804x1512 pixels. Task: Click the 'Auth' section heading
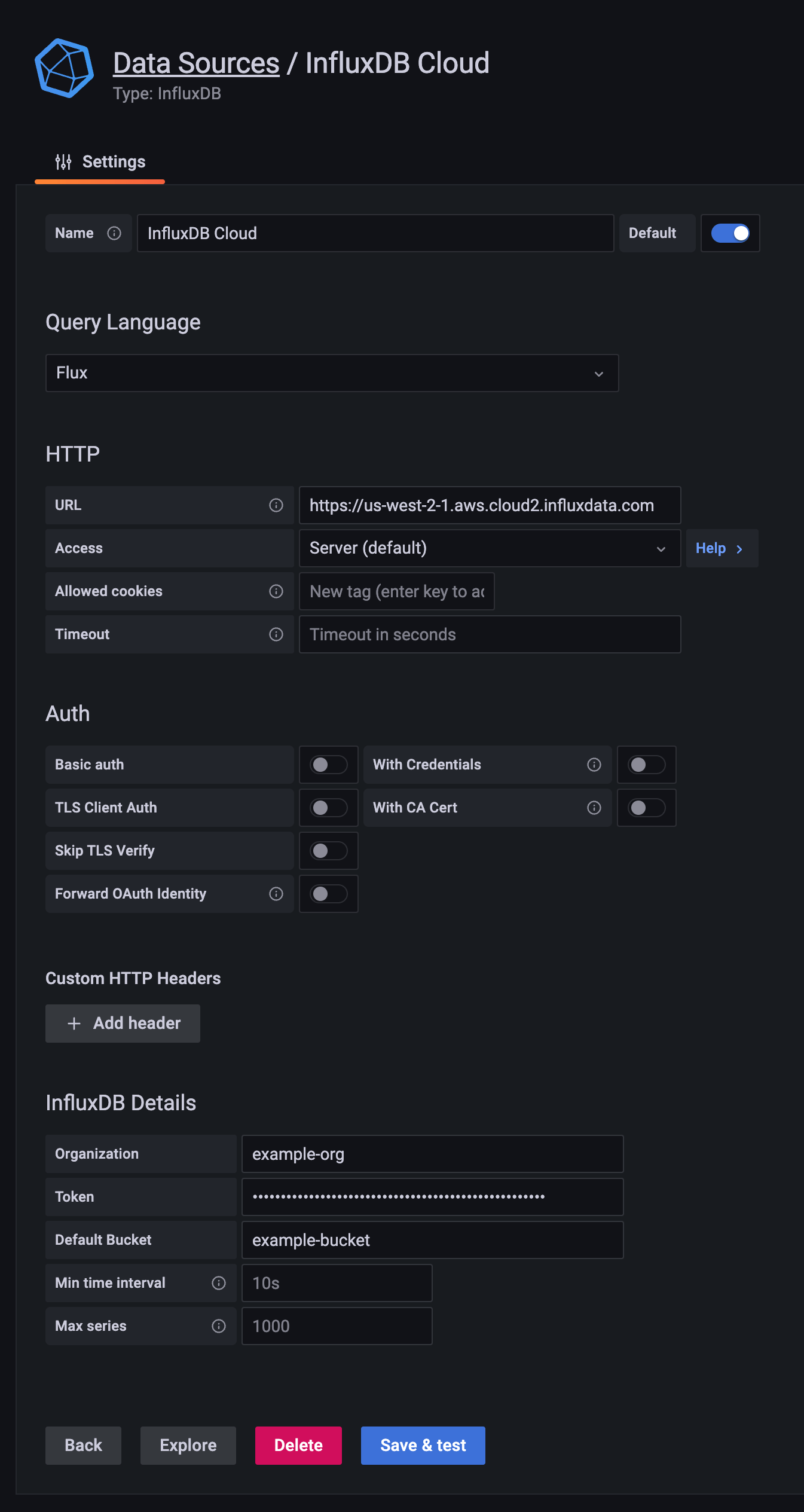tap(68, 714)
